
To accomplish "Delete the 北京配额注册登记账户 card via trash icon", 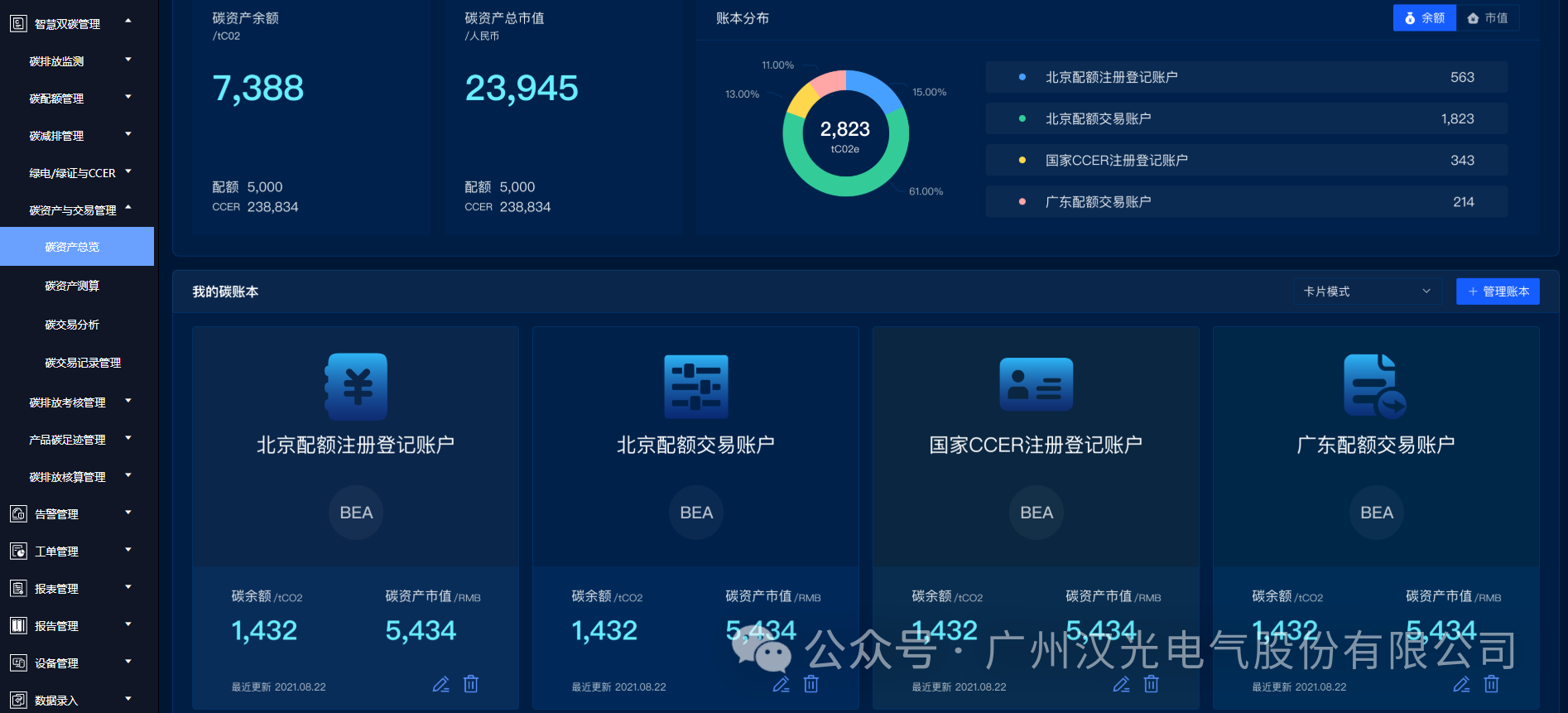I will [471, 684].
